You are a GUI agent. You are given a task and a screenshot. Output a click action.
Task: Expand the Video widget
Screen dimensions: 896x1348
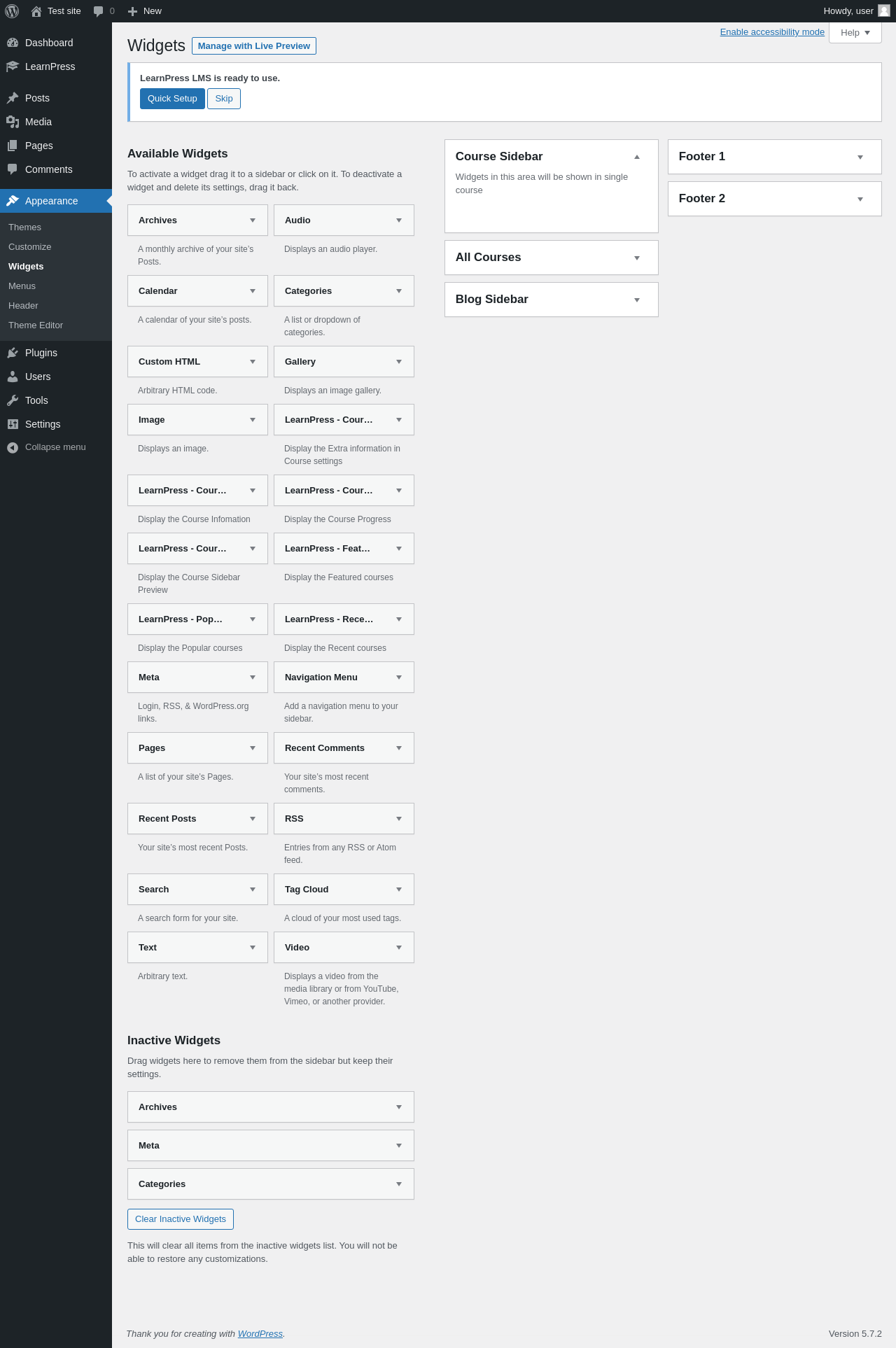(399, 948)
